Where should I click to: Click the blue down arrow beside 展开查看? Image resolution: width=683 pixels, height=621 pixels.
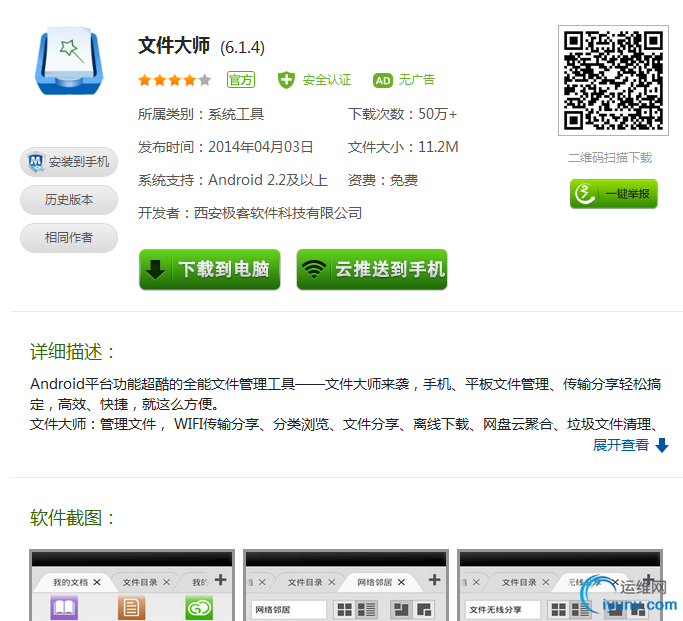click(x=662, y=445)
